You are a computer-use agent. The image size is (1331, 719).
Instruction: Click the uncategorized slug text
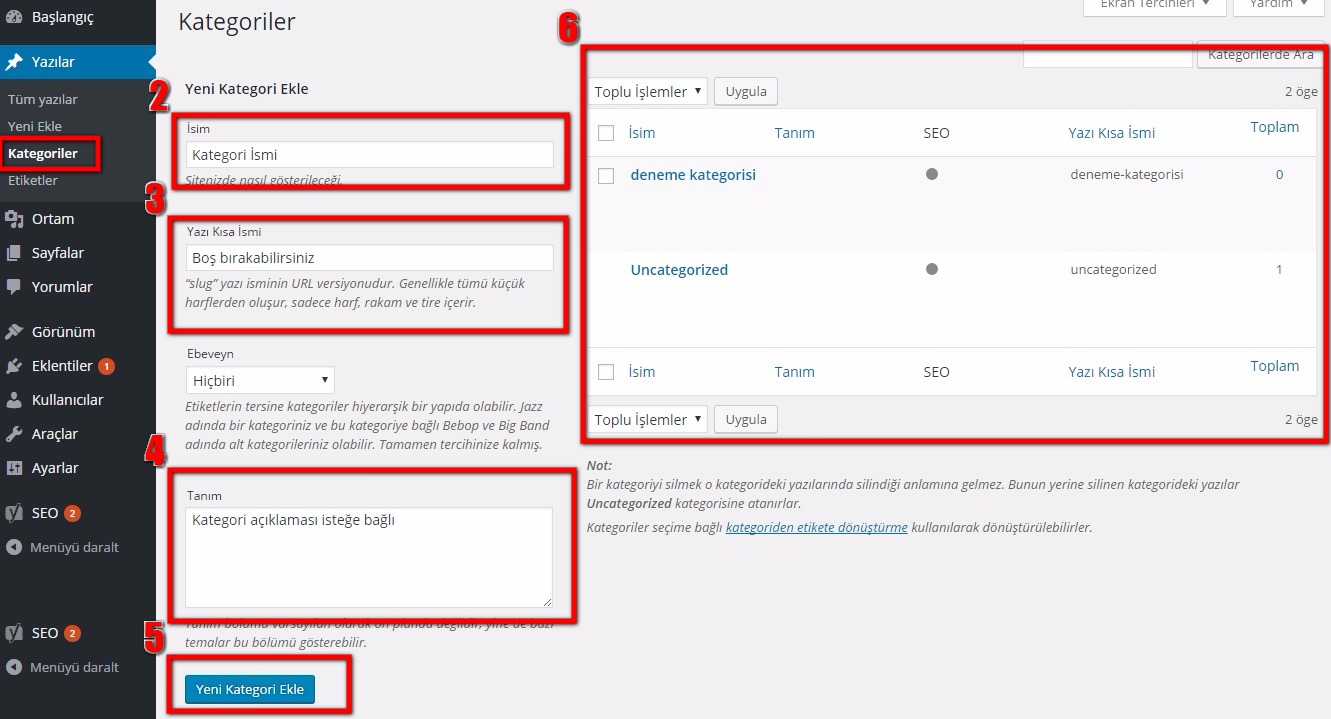coord(1113,269)
